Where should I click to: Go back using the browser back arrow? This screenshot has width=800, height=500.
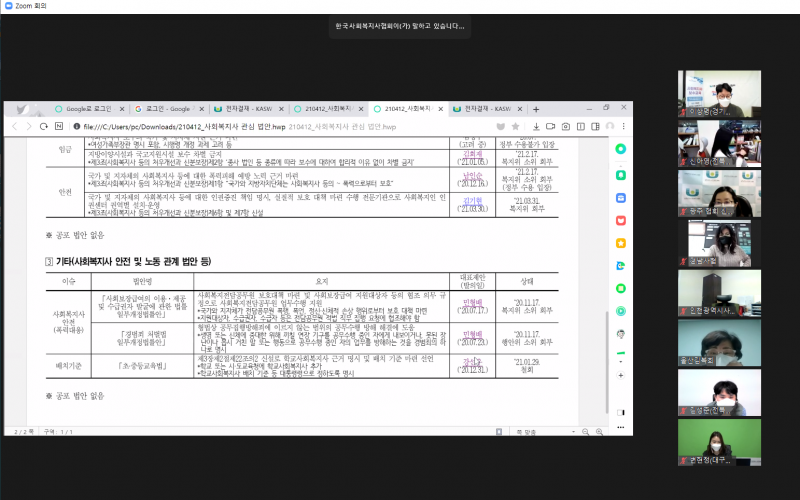(x=14, y=126)
